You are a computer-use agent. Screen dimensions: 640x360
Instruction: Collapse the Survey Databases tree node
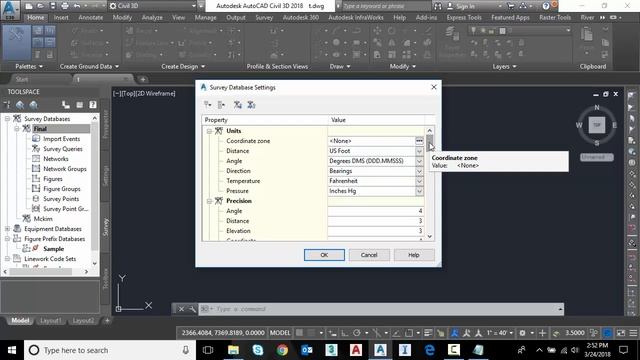7,119
